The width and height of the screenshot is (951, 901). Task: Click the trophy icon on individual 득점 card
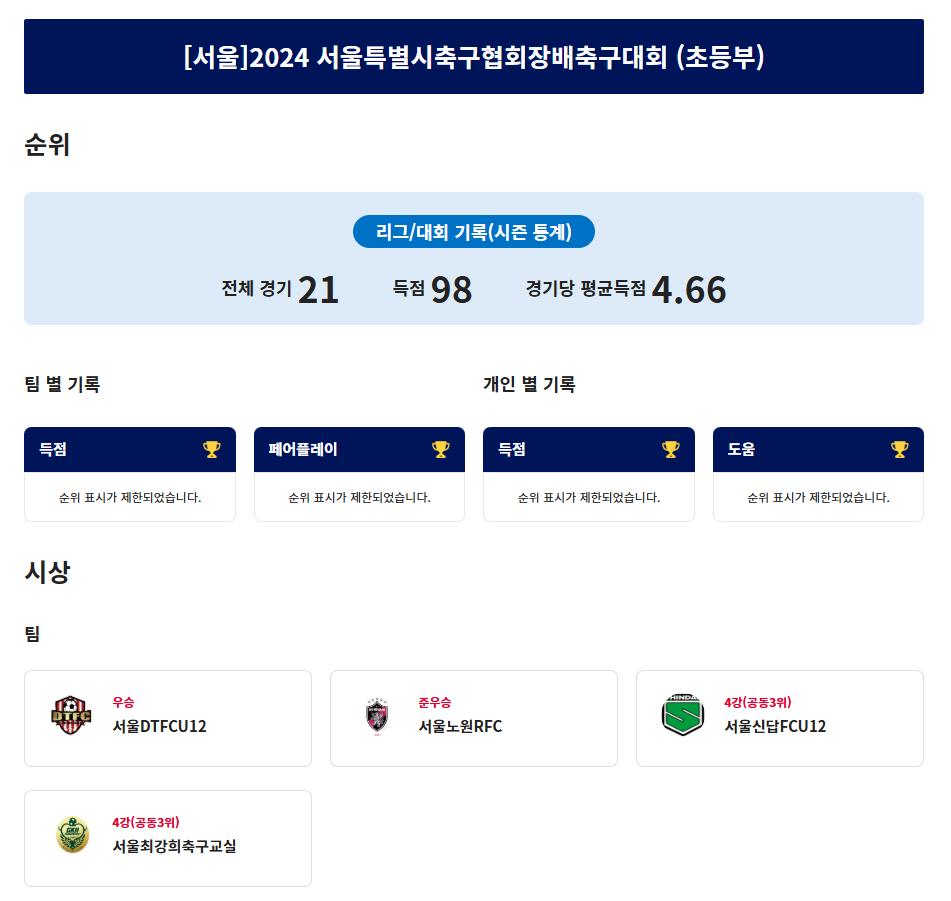point(670,449)
